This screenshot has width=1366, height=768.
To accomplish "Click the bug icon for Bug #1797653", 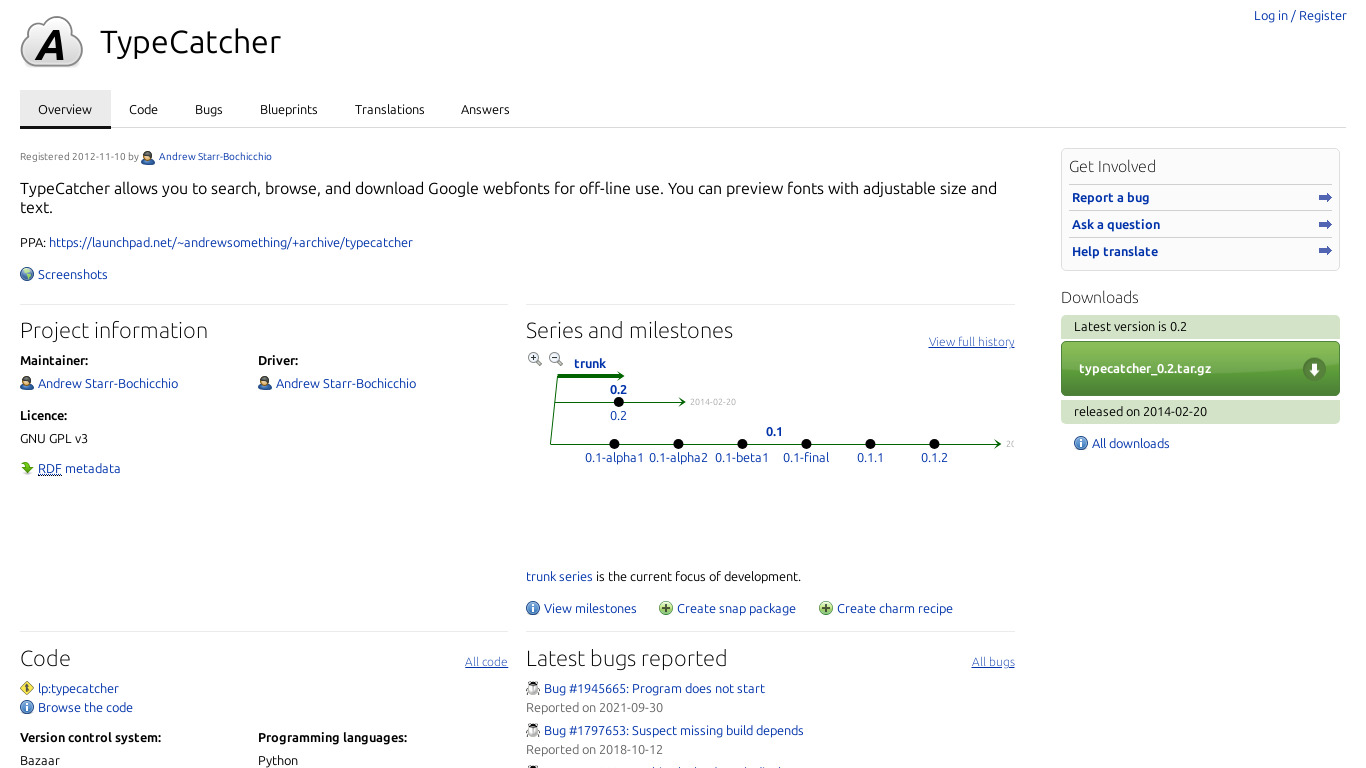I will (x=533, y=730).
